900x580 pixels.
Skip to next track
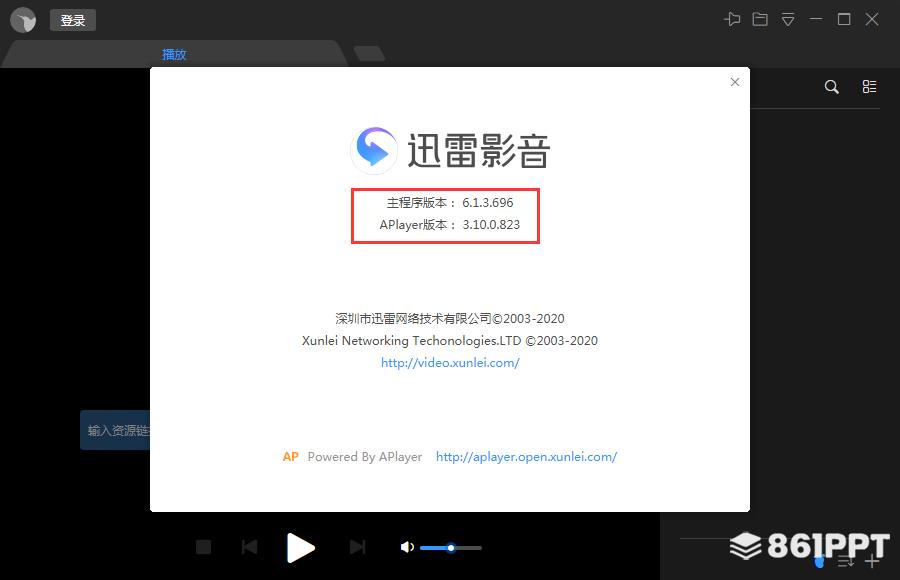click(357, 547)
